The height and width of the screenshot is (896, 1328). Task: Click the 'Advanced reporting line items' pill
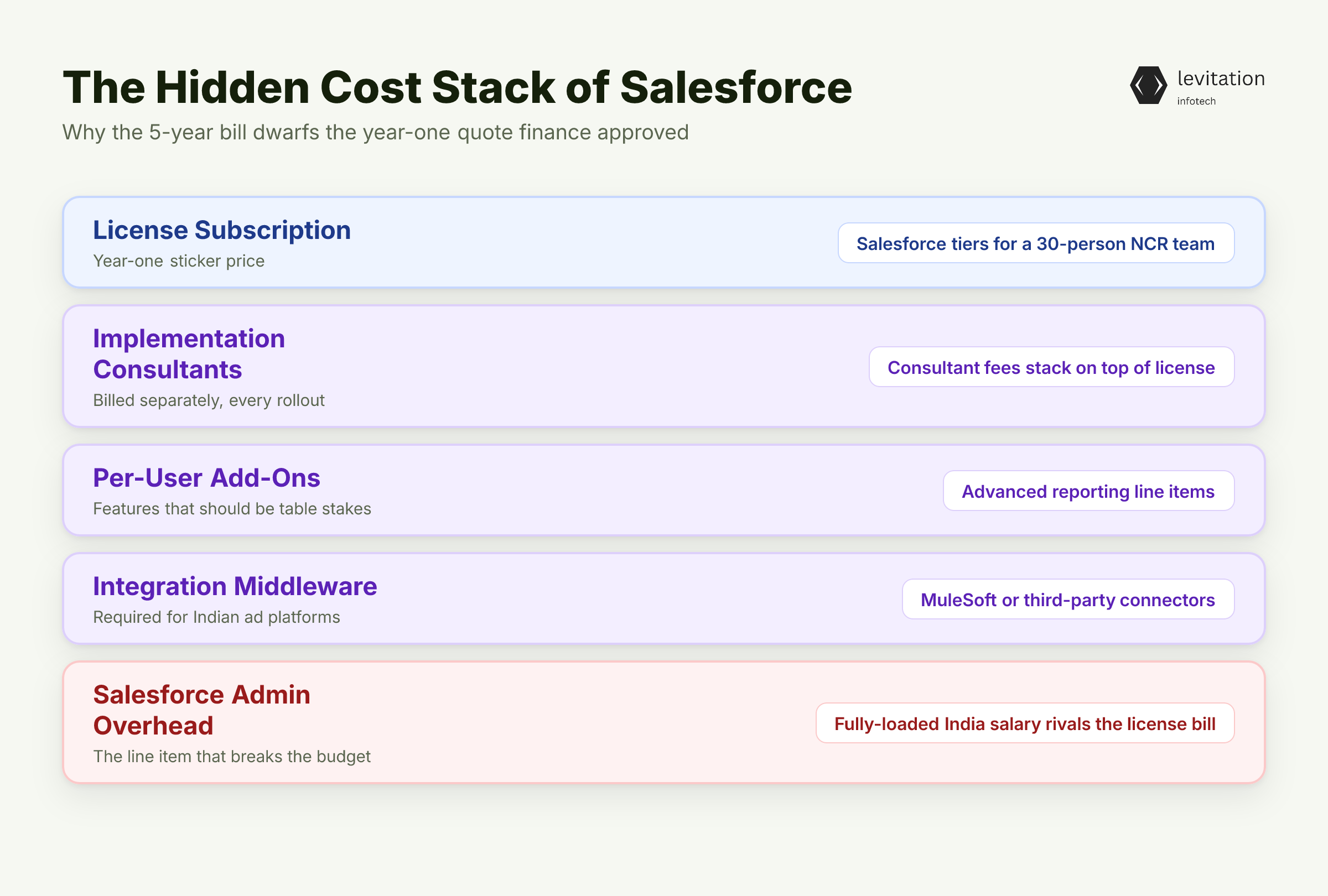tap(1088, 491)
